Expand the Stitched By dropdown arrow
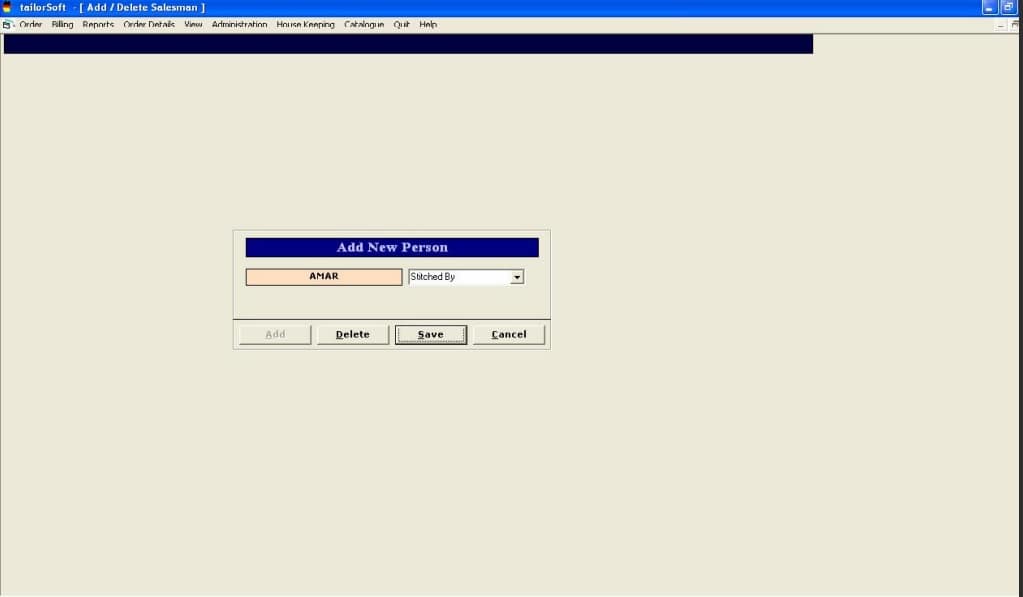 point(517,277)
